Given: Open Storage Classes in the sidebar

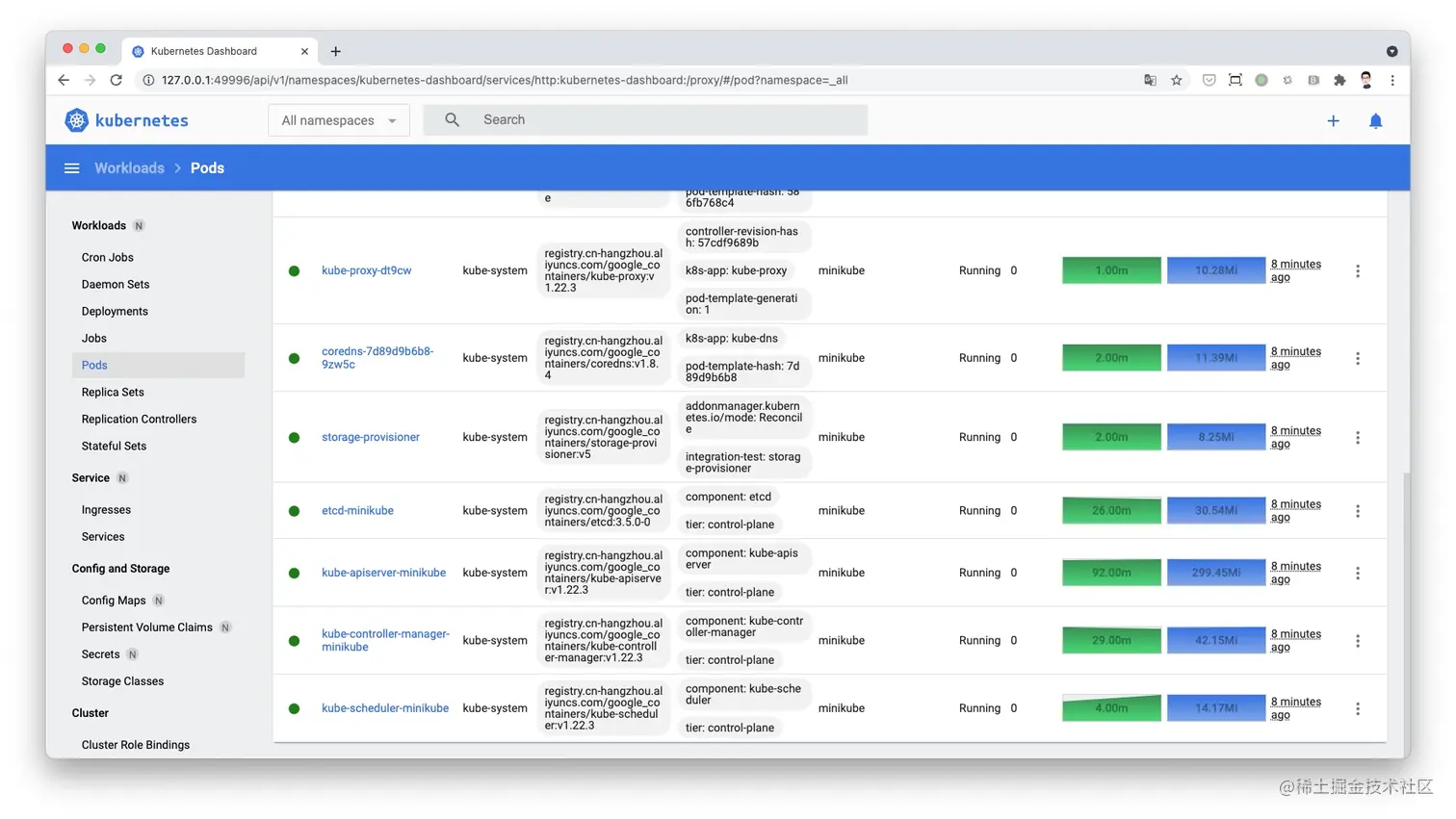Looking at the screenshot, I should (122, 680).
